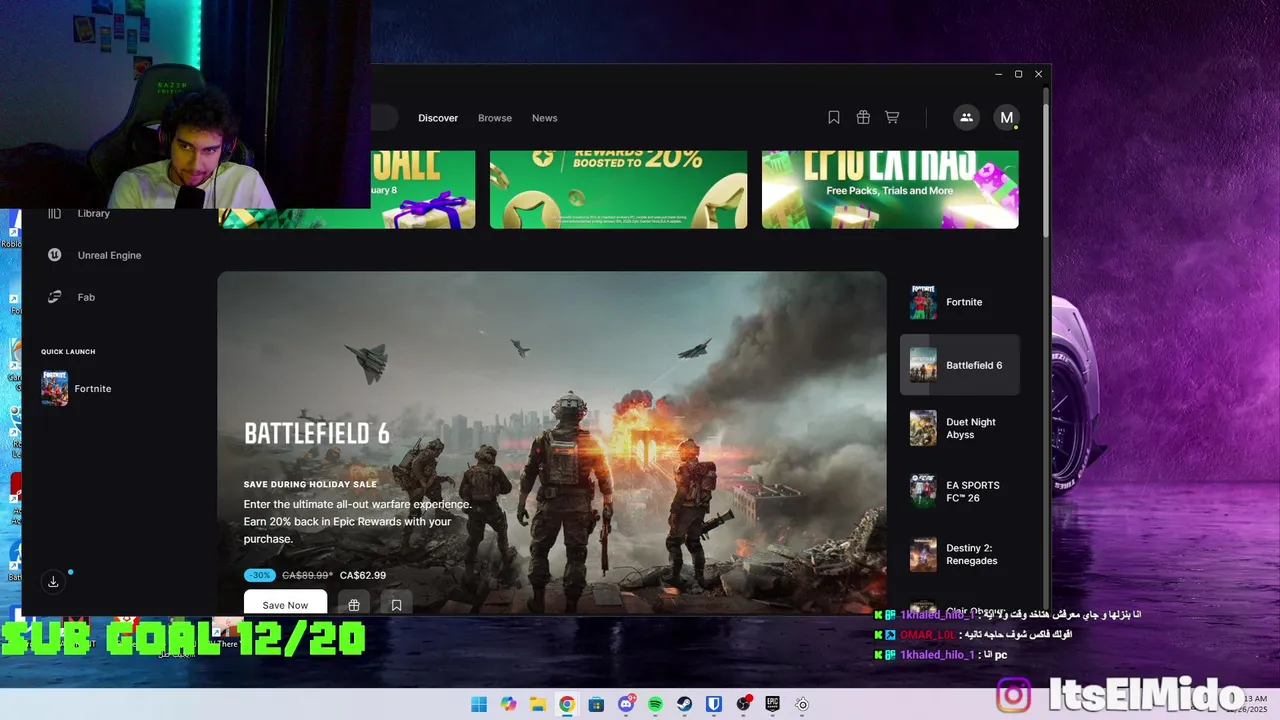Open the Battlefield 6 hero image
Screen dimensions: 1280x720
tap(552, 442)
